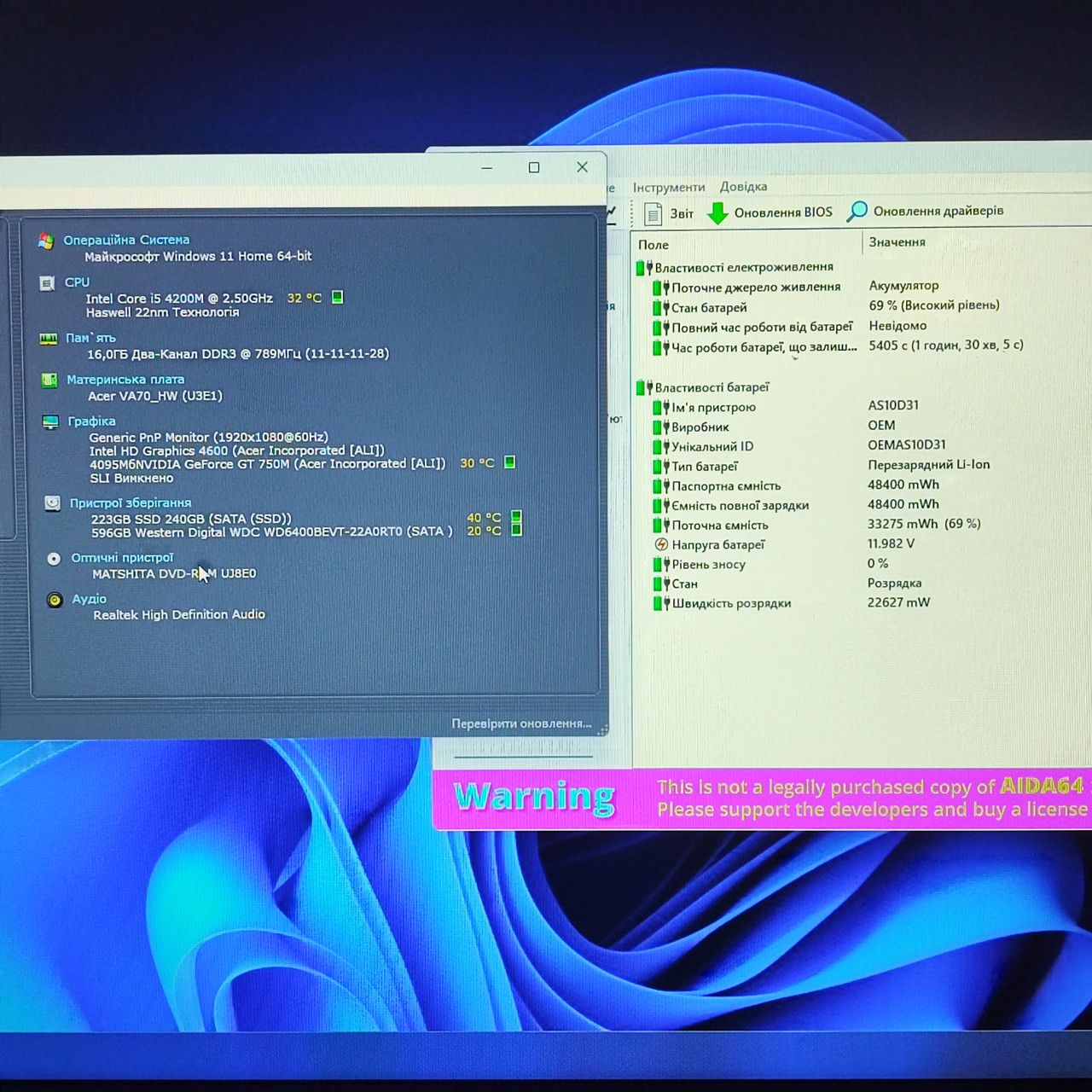
Task: Click the value 22627 mW
Action: [x=898, y=602]
